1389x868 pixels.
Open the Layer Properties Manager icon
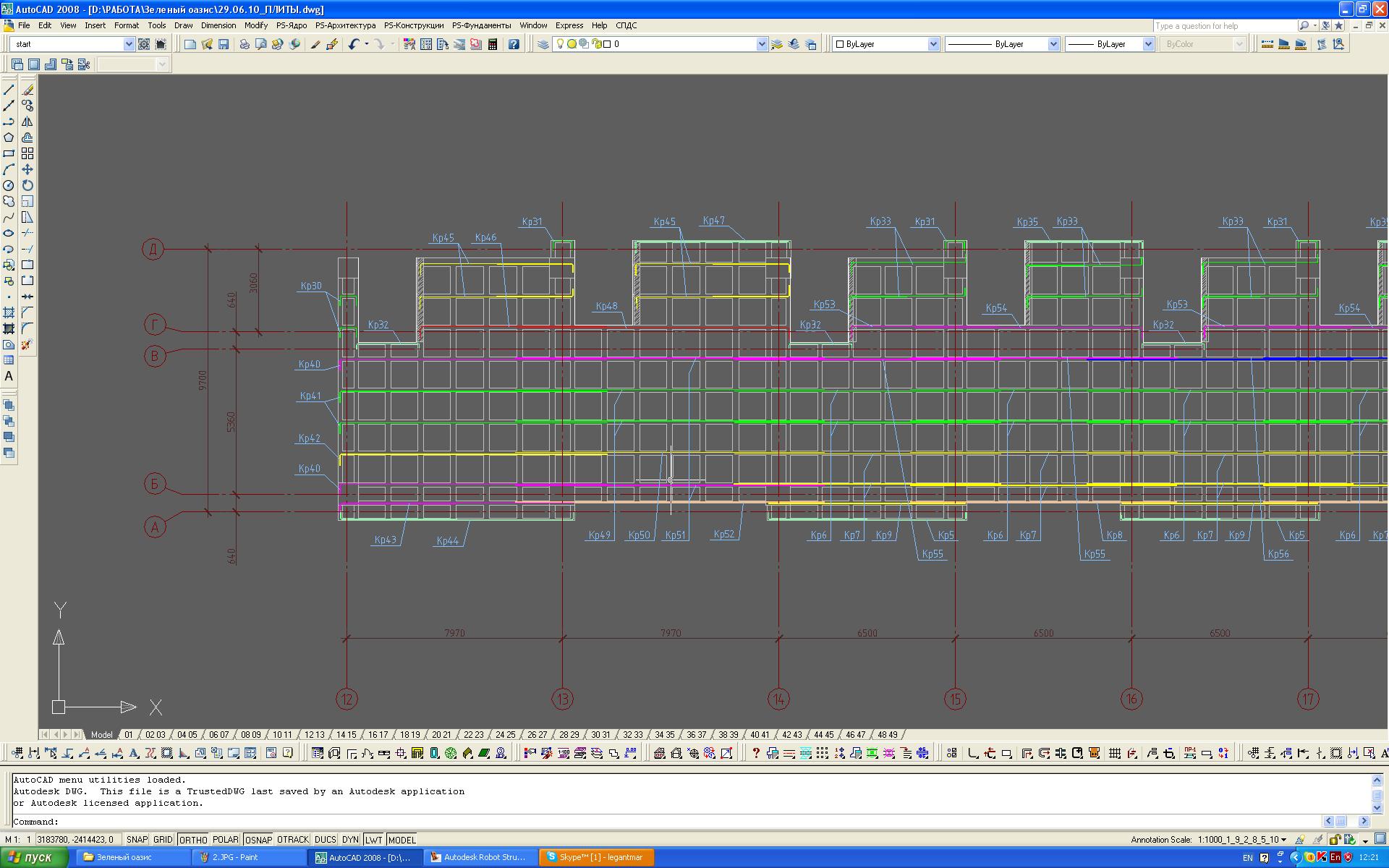point(543,44)
